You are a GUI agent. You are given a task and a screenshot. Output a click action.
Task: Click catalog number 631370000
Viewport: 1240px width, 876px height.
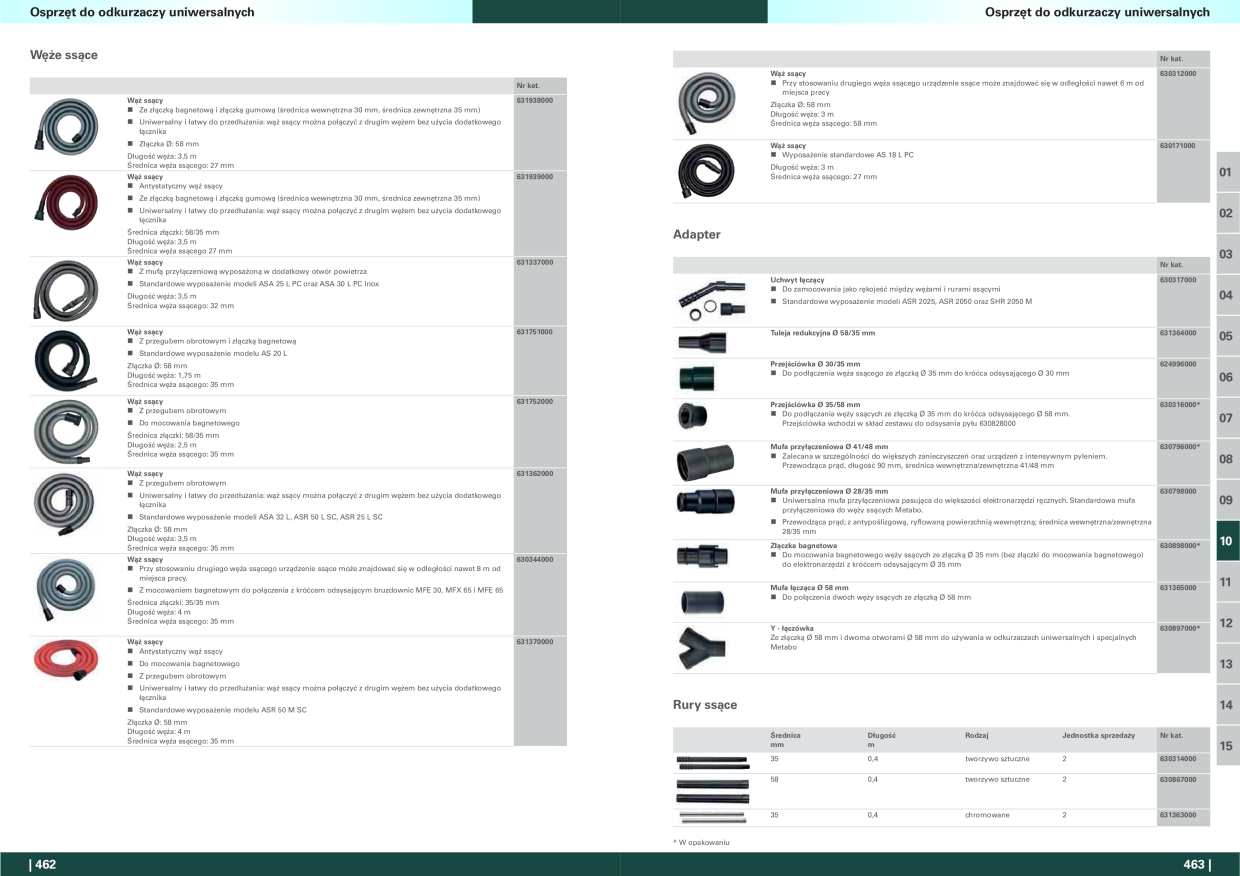point(535,642)
